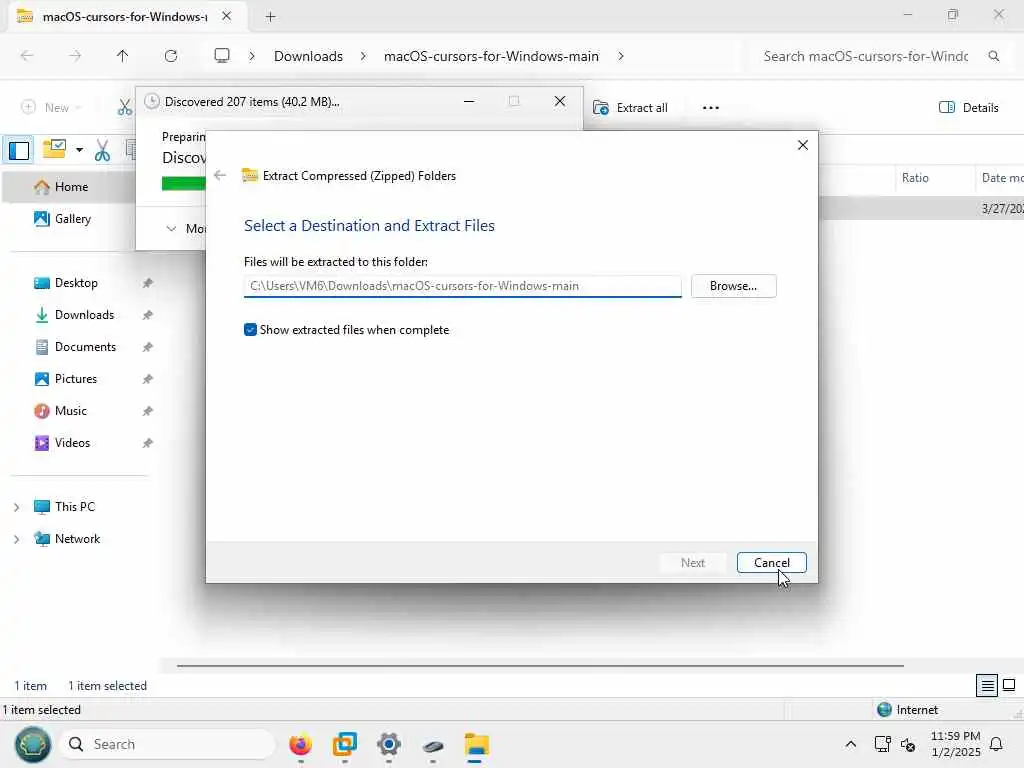The image size is (1024, 768).
Task: Click the Extract all toolbar button
Action: pyautogui.click(x=630, y=108)
